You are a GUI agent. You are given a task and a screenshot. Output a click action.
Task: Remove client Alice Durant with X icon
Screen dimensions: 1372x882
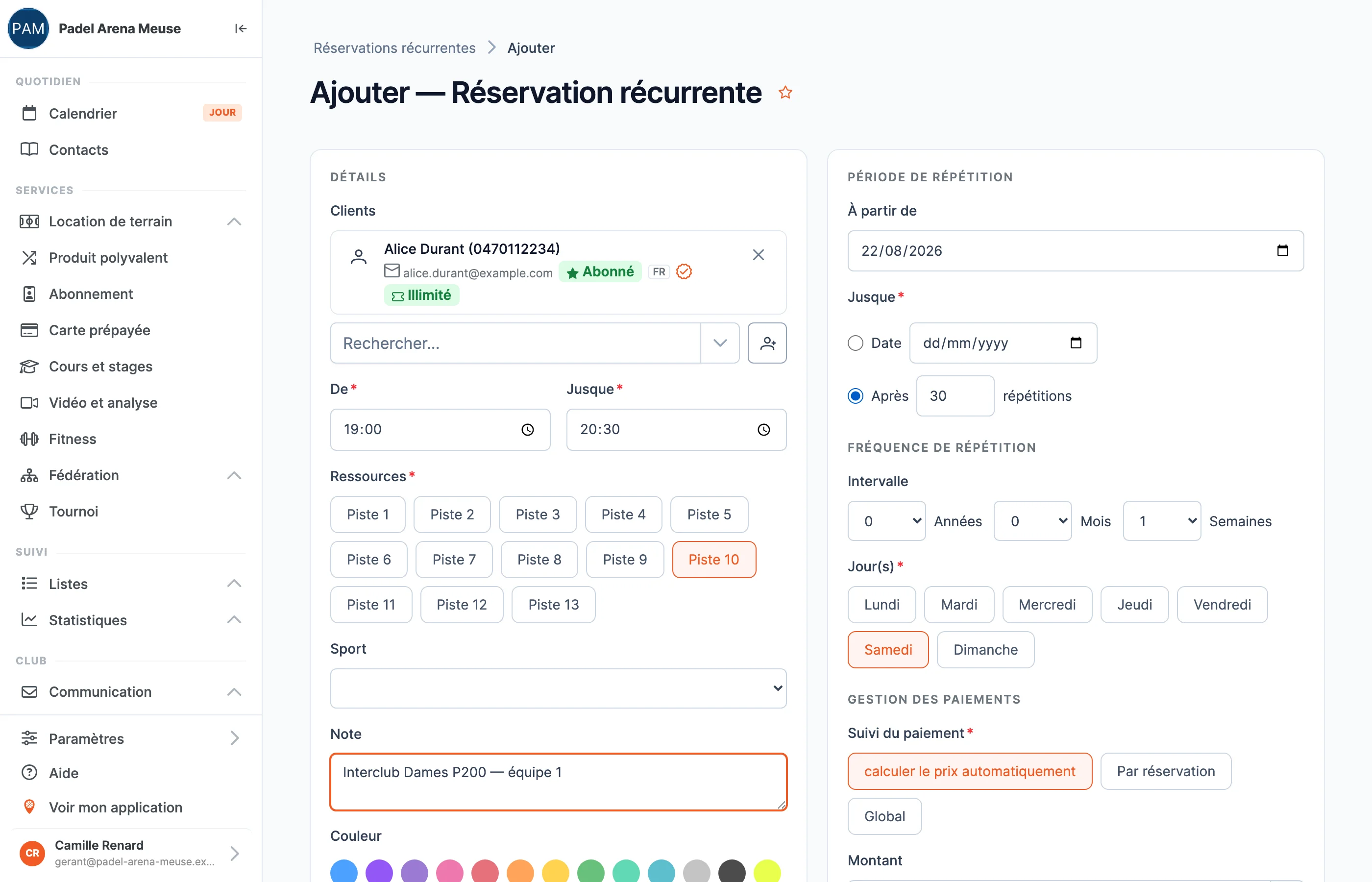[758, 255]
